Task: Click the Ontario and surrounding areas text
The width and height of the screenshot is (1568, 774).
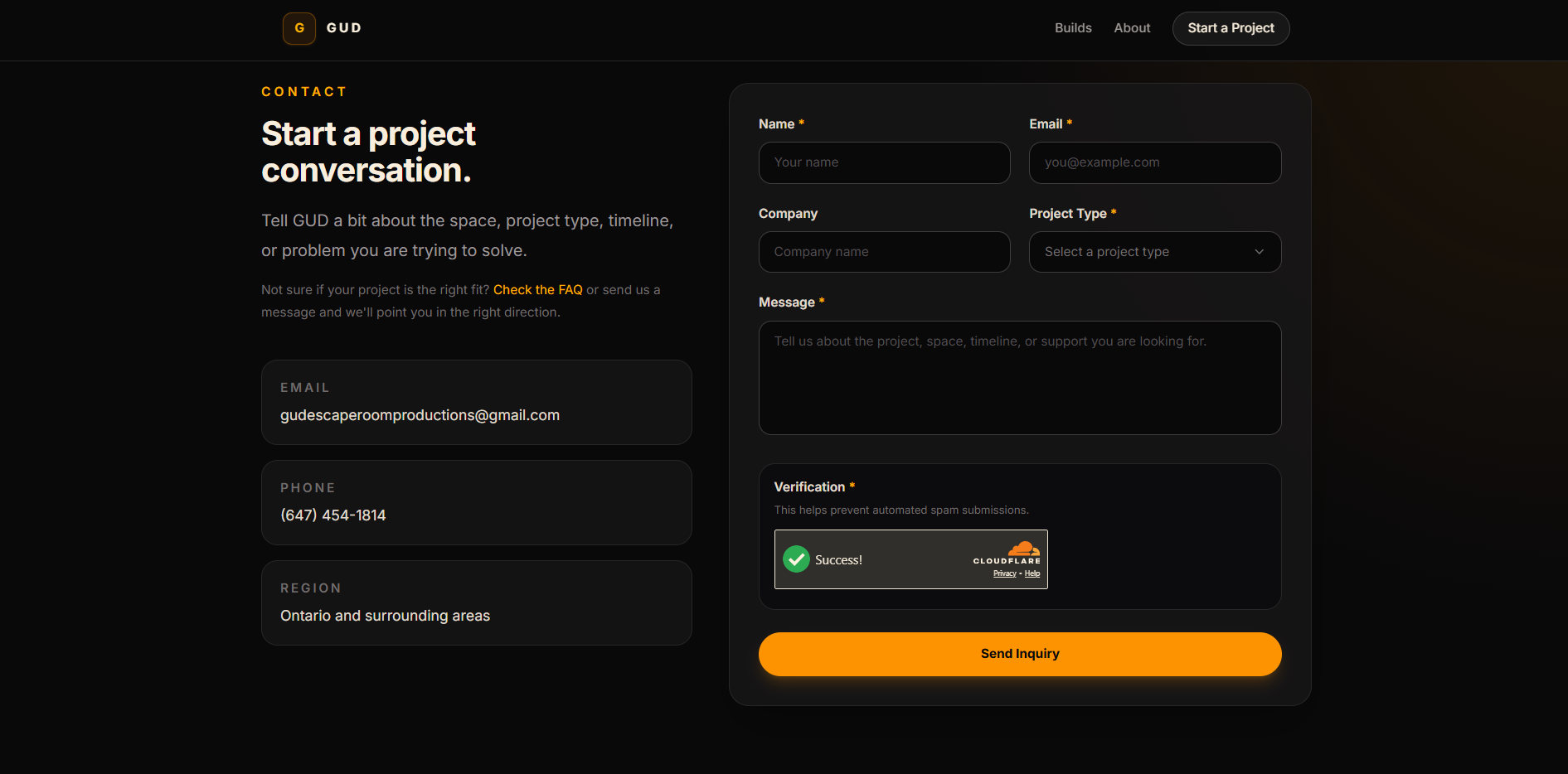Action: click(385, 616)
